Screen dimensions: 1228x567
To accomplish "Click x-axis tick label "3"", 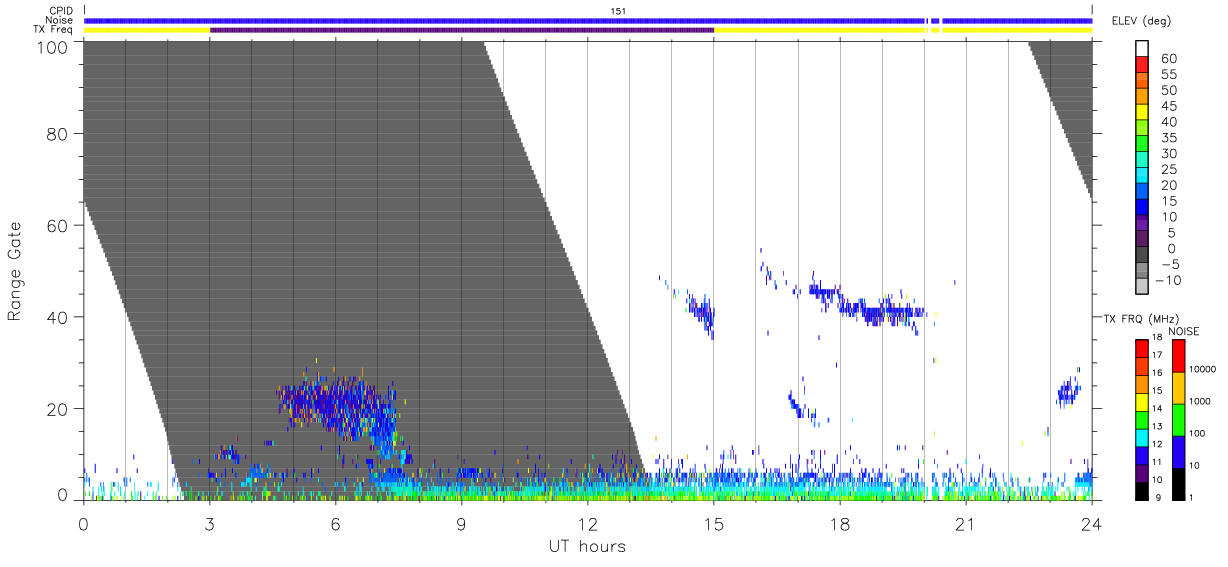I will click(x=210, y=524).
